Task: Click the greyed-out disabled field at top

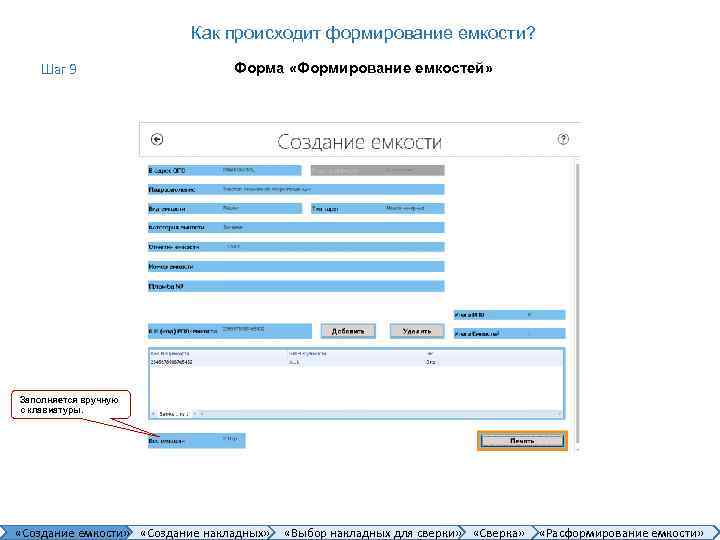Action: (377, 170)
